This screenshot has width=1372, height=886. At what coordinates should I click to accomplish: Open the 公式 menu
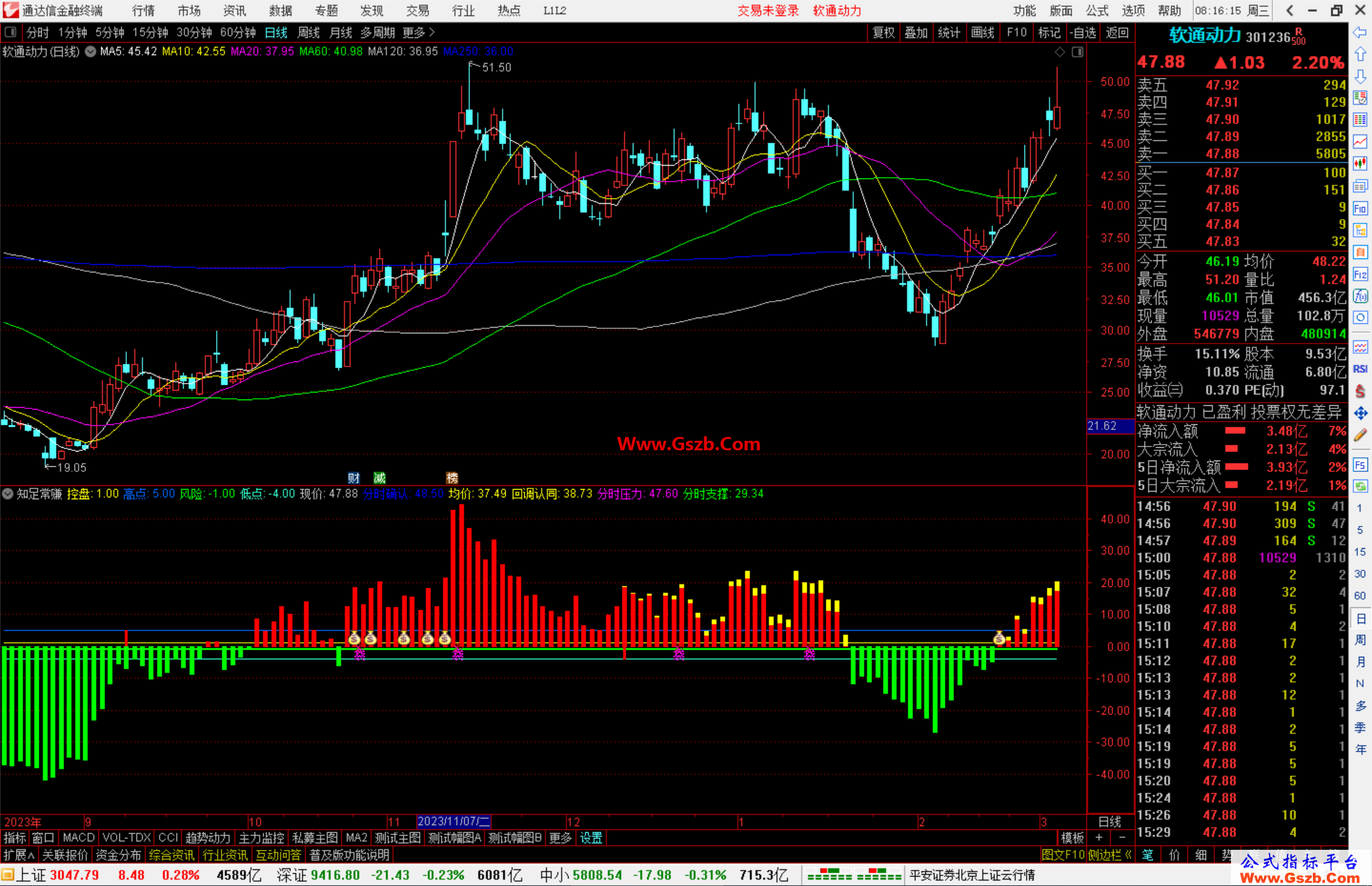tap(1097, 10)
